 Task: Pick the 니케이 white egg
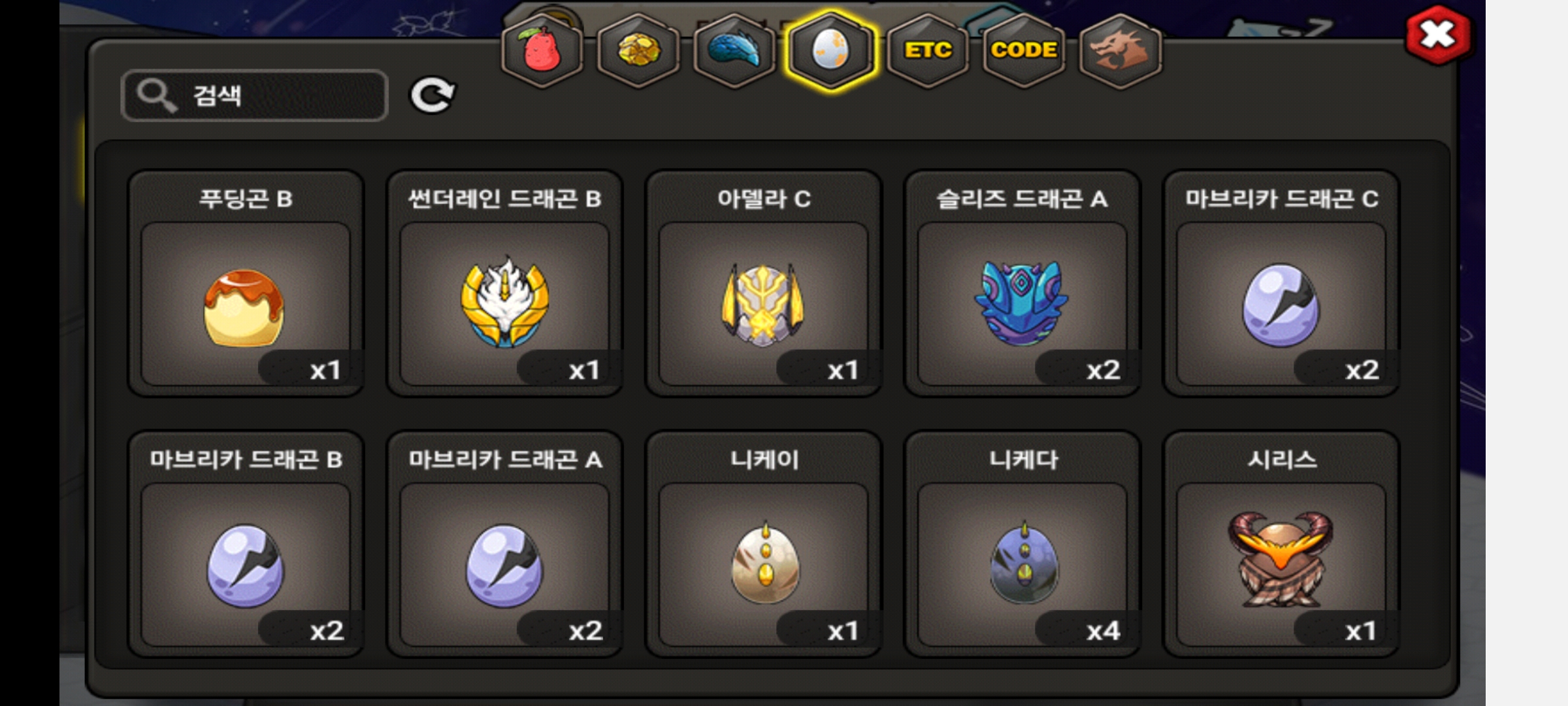[763, 544]
